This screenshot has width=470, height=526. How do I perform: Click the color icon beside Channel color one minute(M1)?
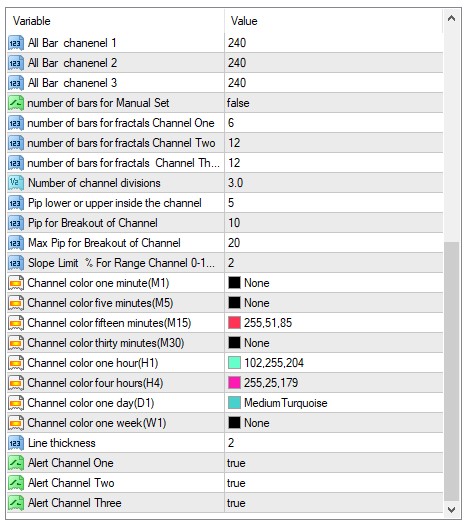click(16, 283)
